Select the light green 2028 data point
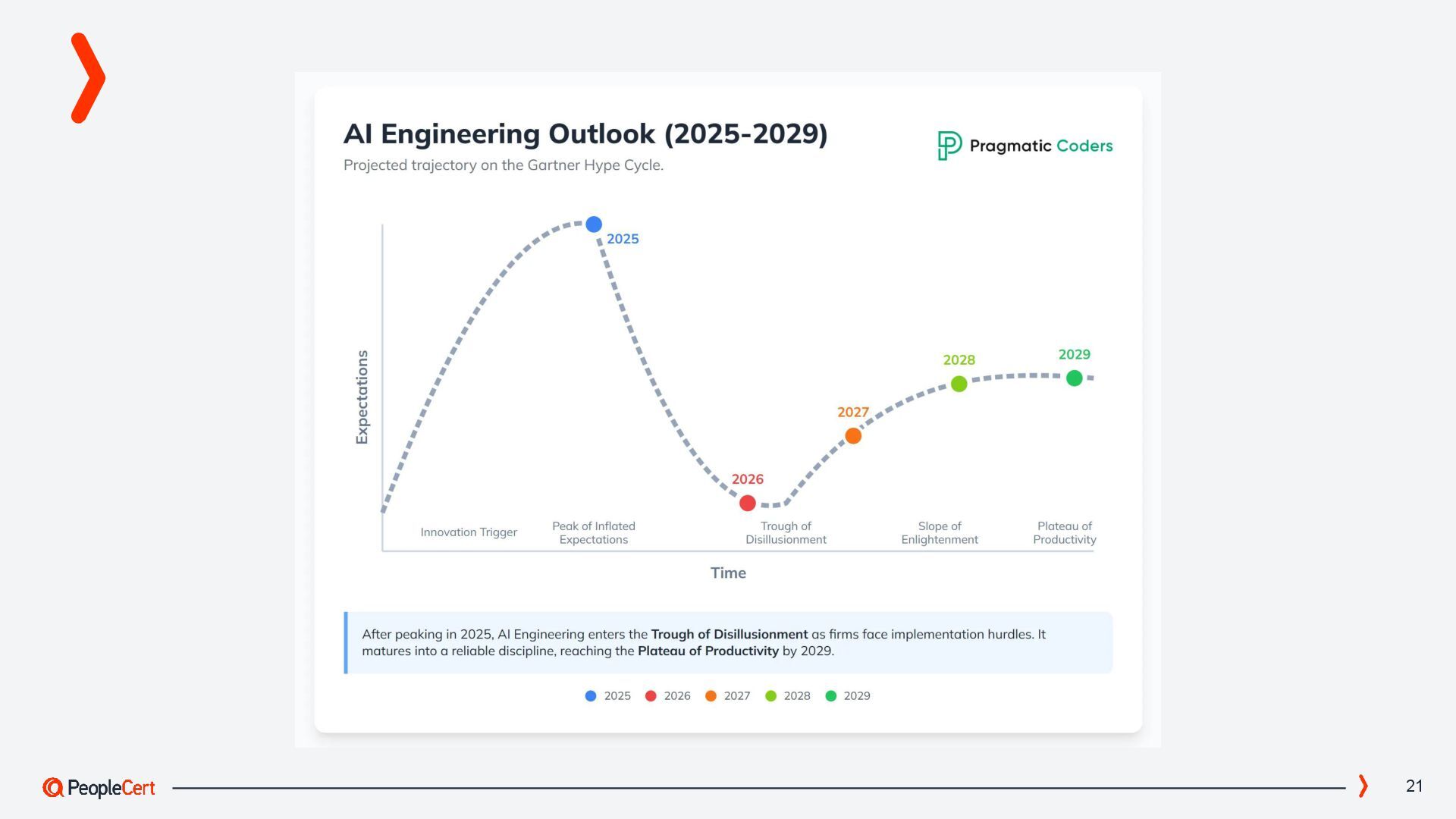The image size is (1456, 819). click(x=959, y=384)
